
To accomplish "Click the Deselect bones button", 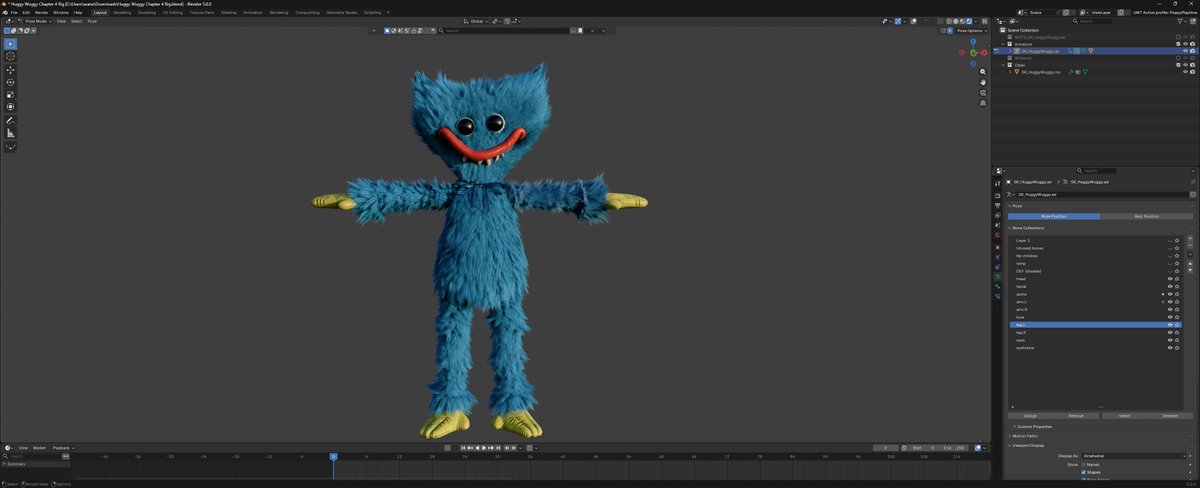I will pos(1170,415).
